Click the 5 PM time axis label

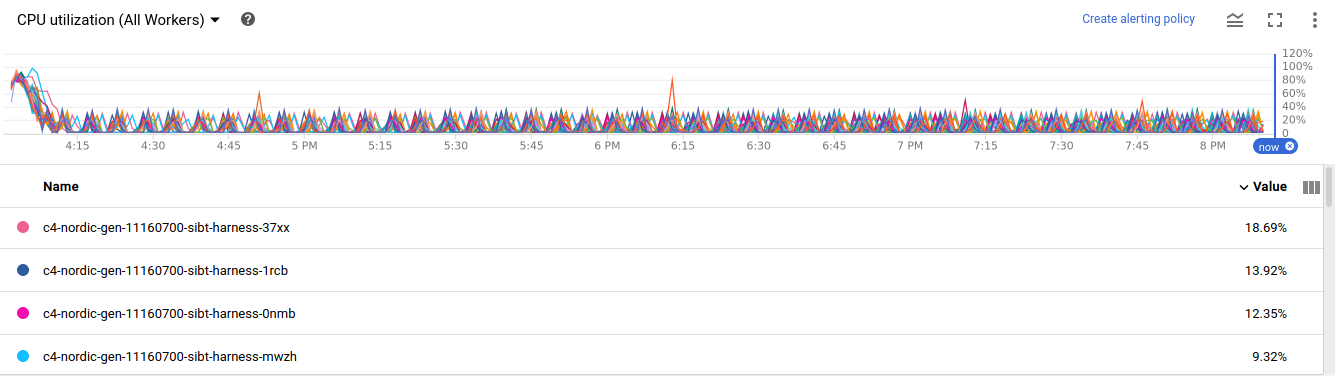(x=304, y=146)
